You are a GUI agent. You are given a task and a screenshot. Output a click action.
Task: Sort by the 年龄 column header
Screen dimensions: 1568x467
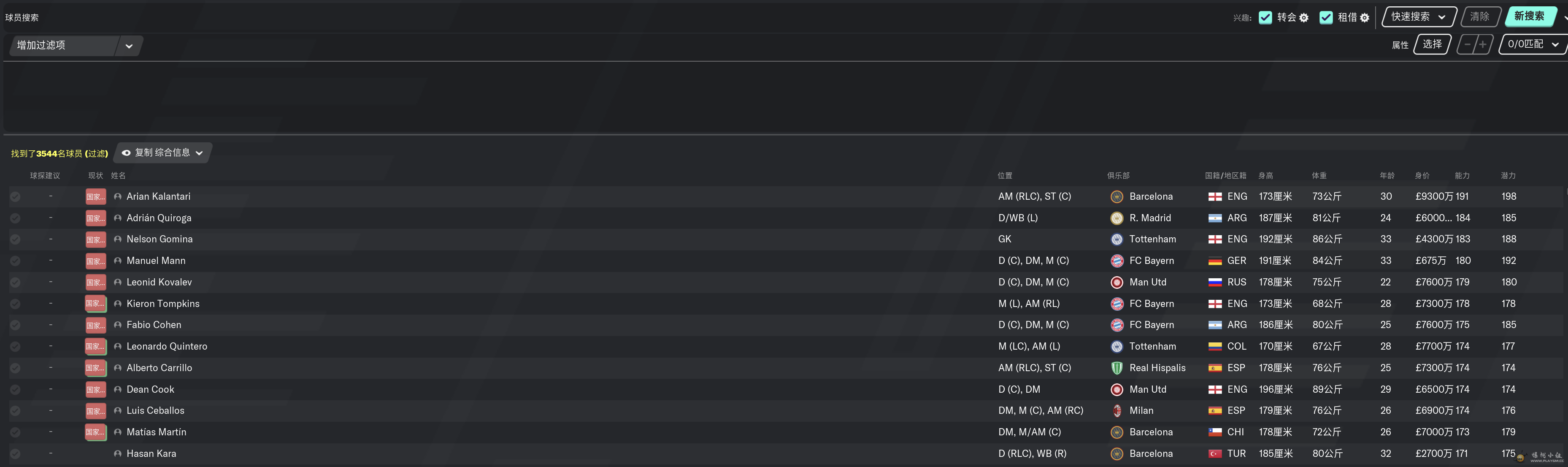(x=1387, y=176)
